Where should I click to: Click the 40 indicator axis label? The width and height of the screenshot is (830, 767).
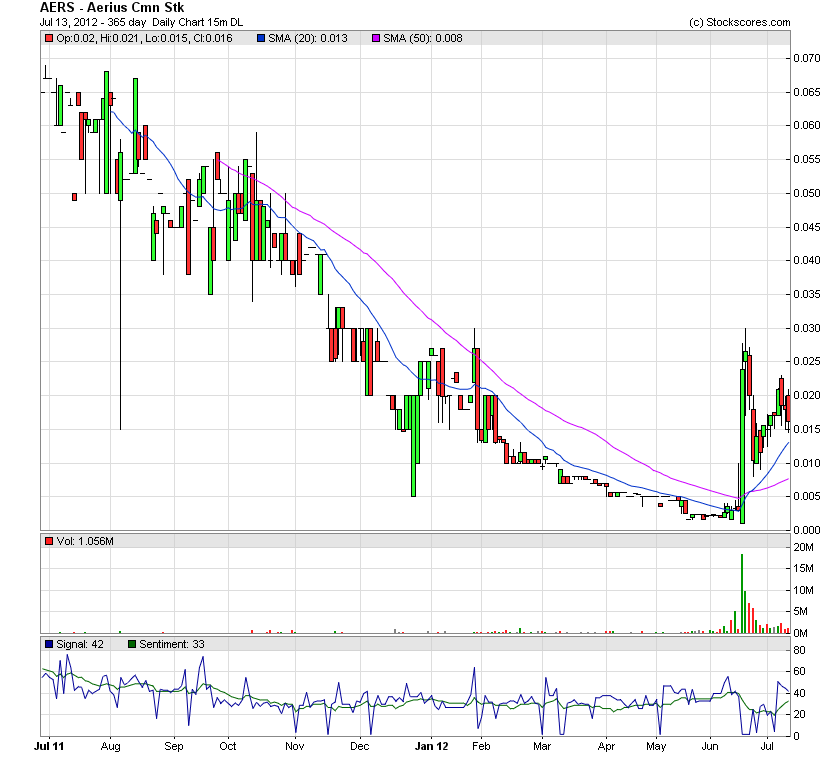pyautogui.click(x=799, y=693)
